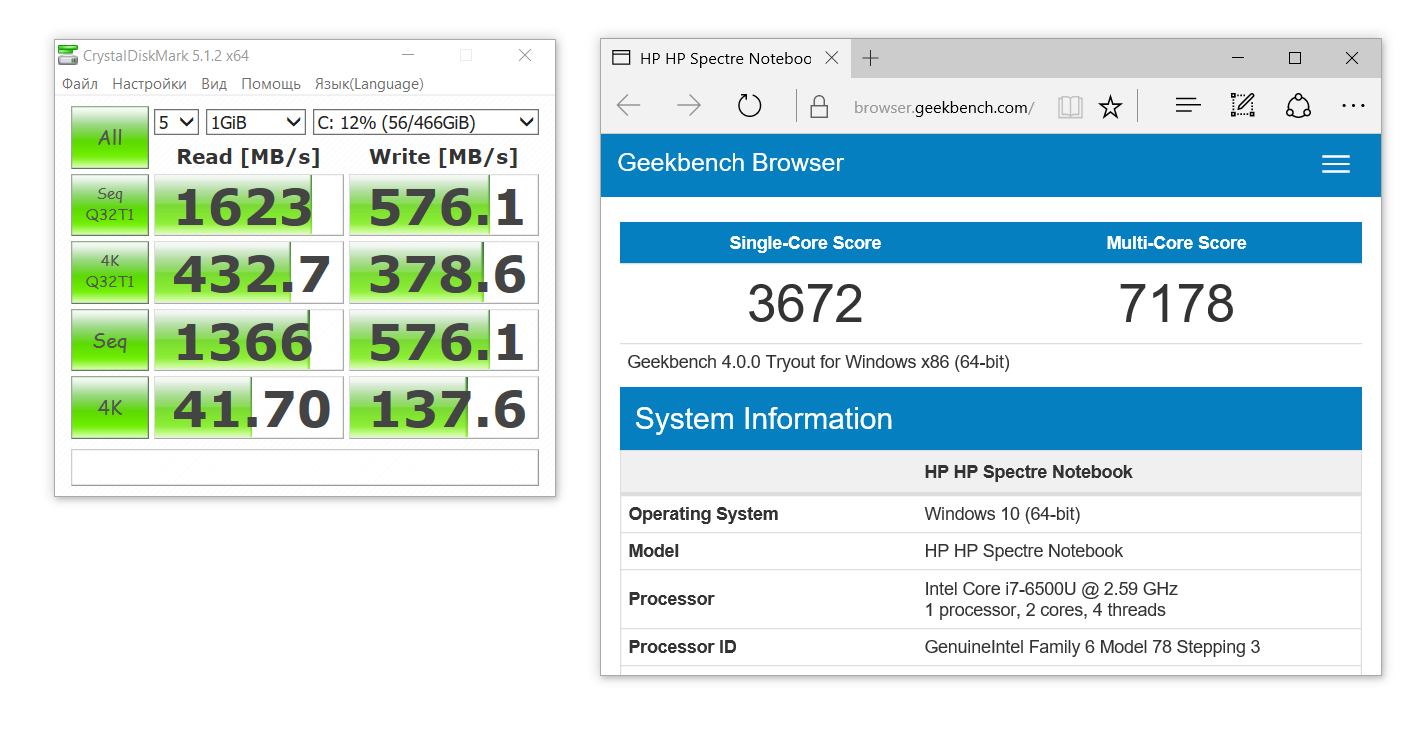This screenshot has height=732, width=1420.
Task: Open the Share icon in Edge
Action: point(1298,105)
